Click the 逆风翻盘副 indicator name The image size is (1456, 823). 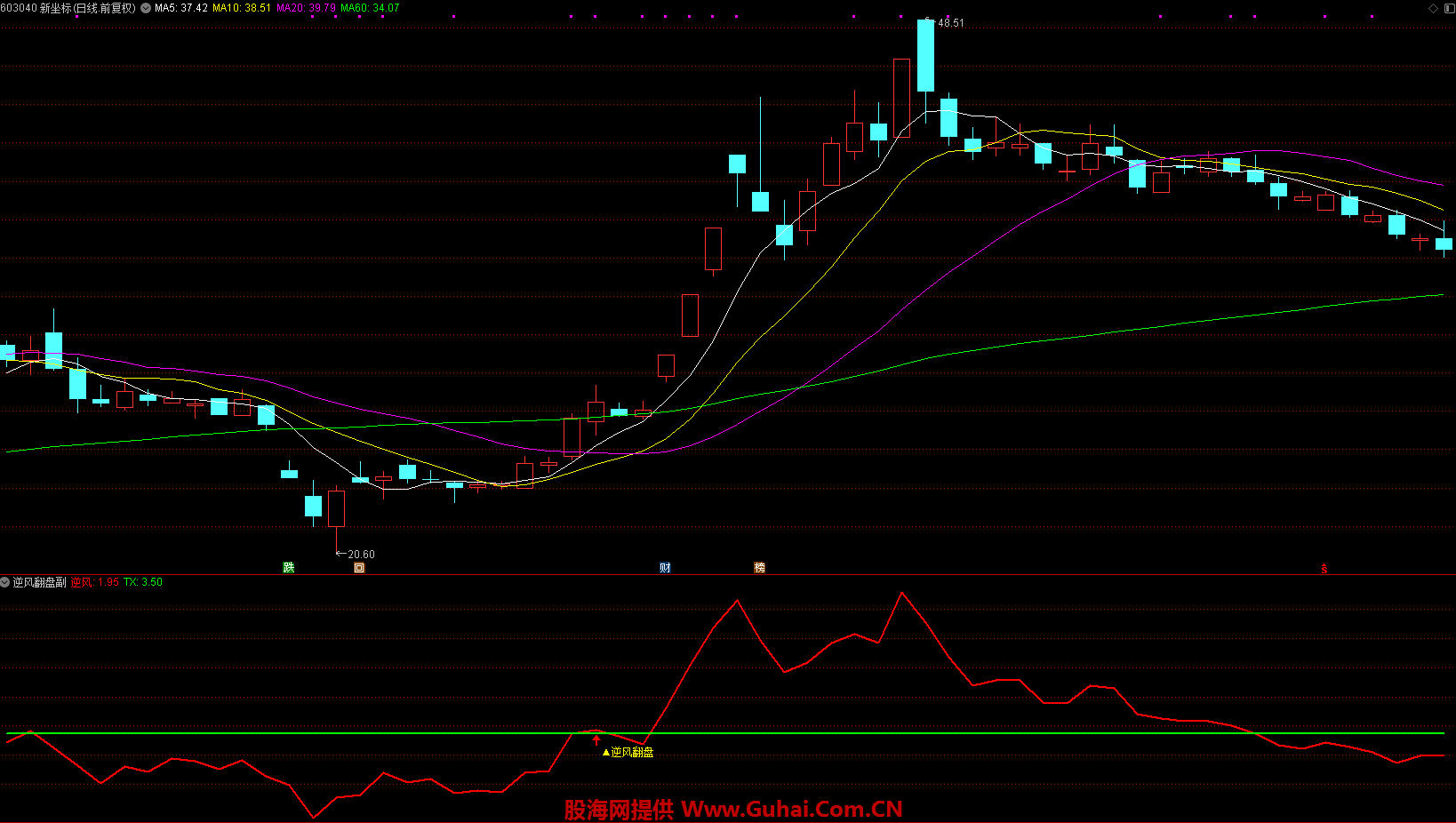coord(39,582)
